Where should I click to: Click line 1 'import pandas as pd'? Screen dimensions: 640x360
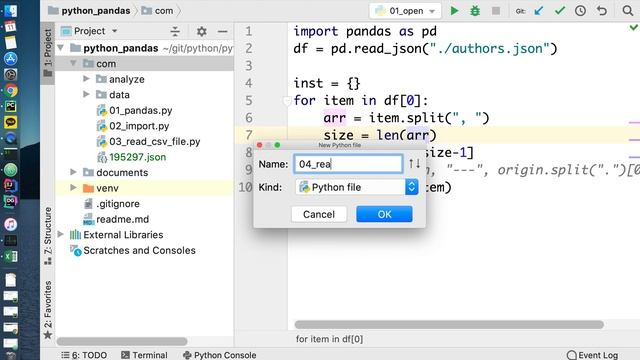click(x=365, y=31)
